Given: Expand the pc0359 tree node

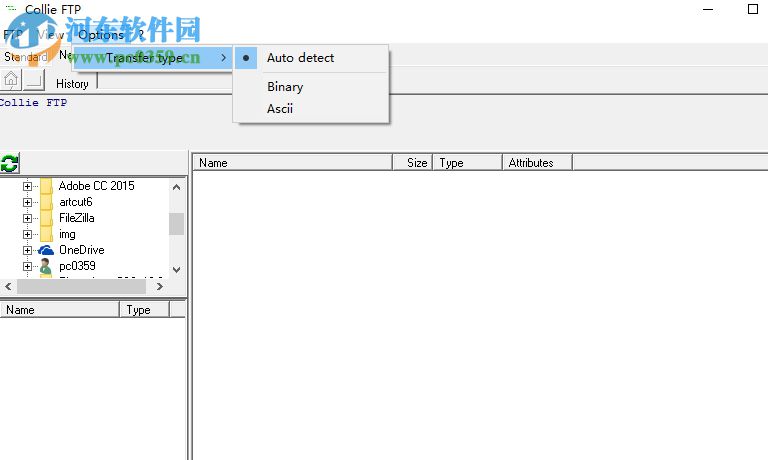Looking at the screenshot, I should coord(27,266).
